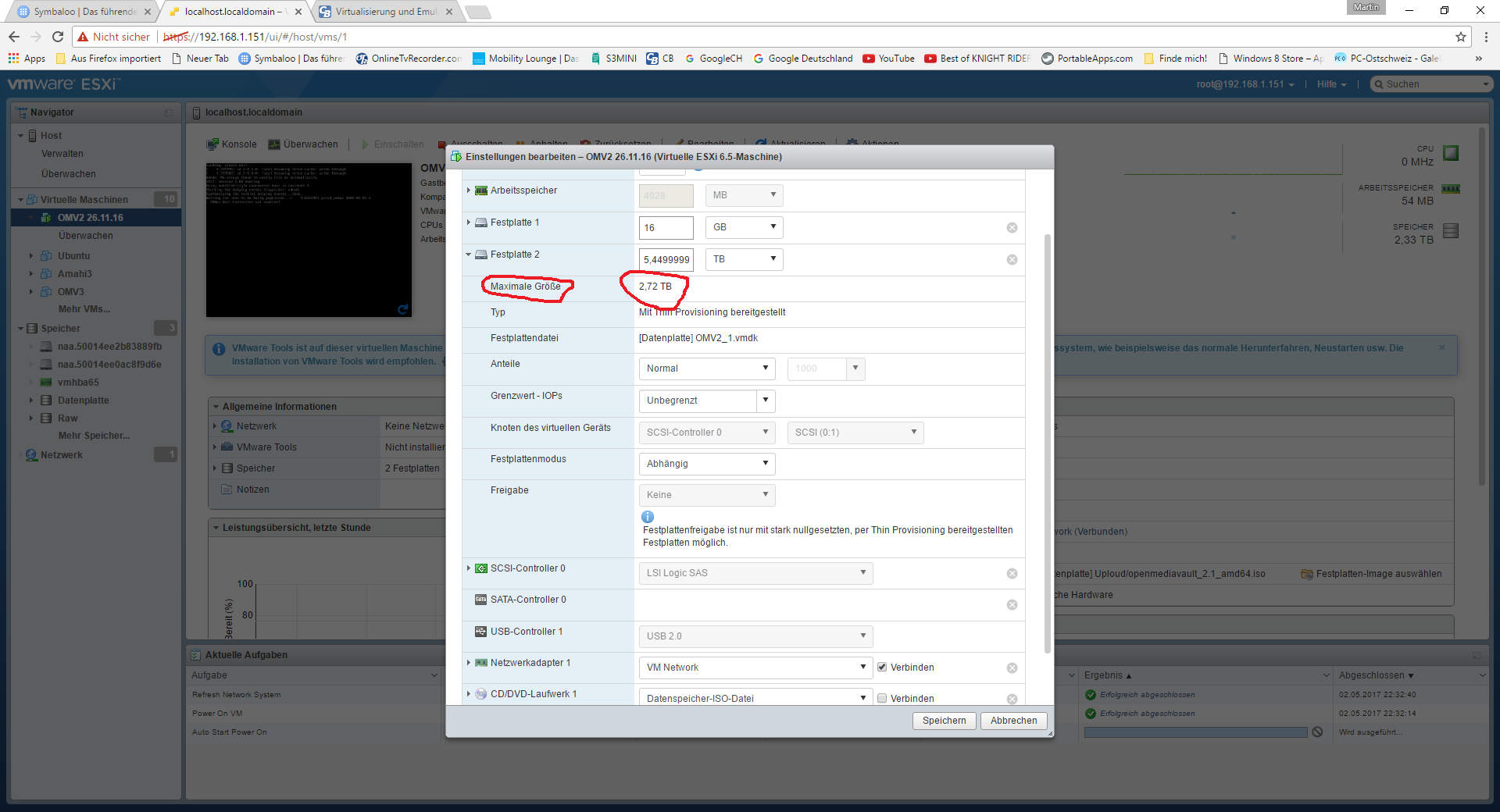Click the dialog's vertical scrollbar

click(1048, 443)
